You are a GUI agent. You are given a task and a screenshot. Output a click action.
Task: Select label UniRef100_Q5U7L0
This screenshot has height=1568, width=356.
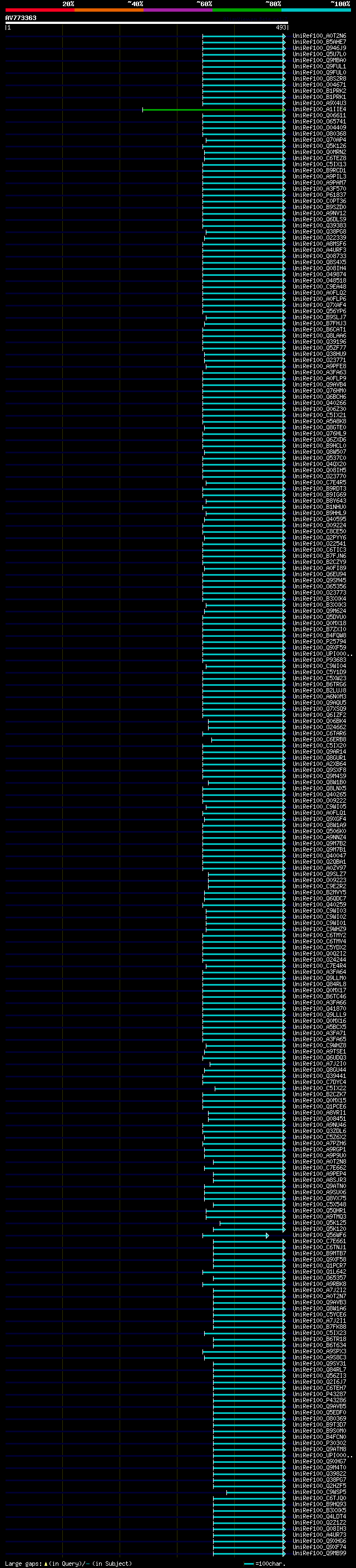319,54
